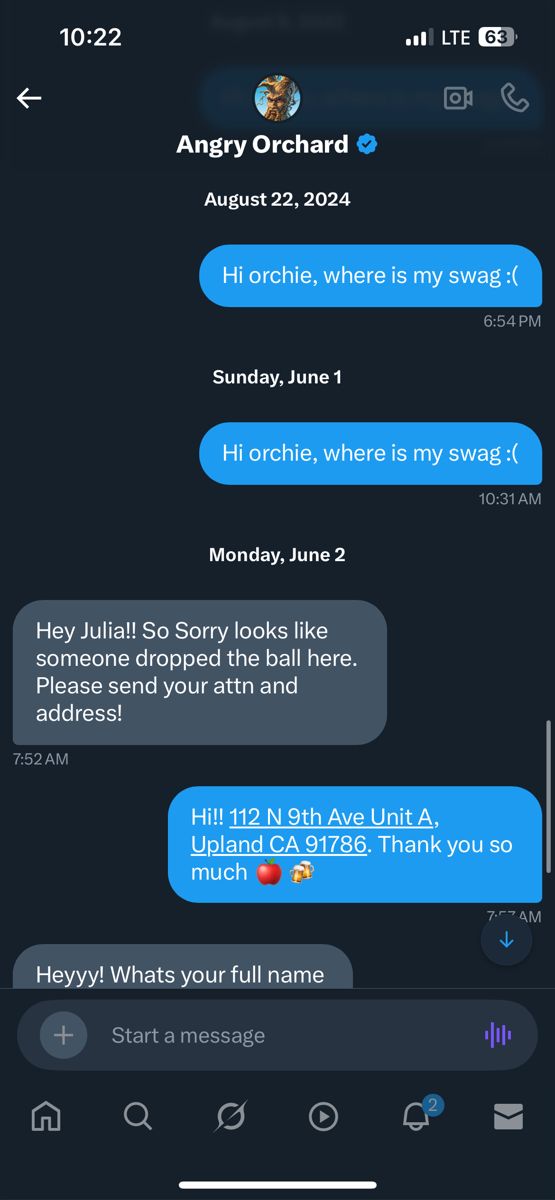Open the video play tab
555x1200 pixels.
click(x=323, y=1117)
